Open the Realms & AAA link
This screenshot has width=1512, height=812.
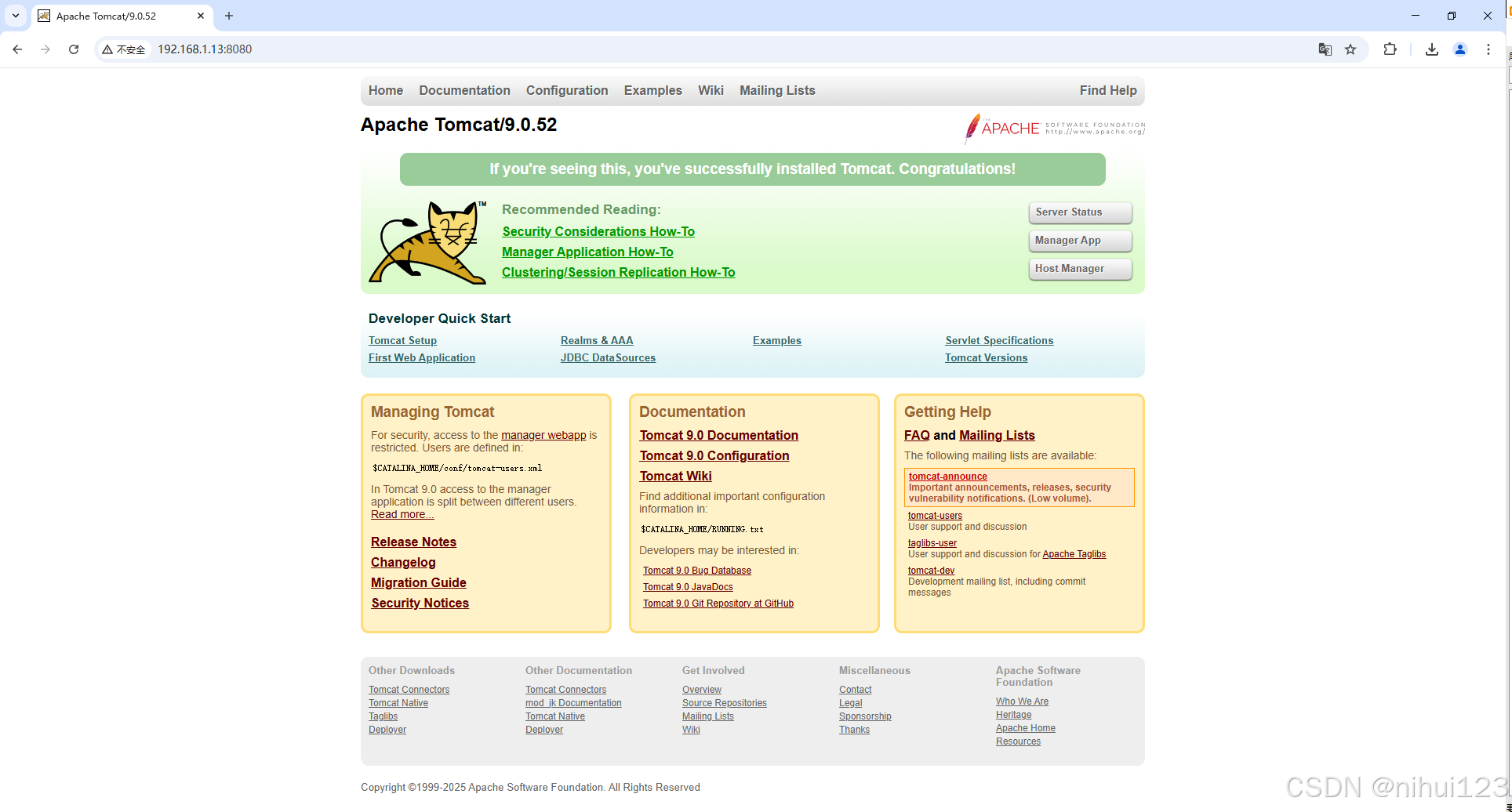597,341
